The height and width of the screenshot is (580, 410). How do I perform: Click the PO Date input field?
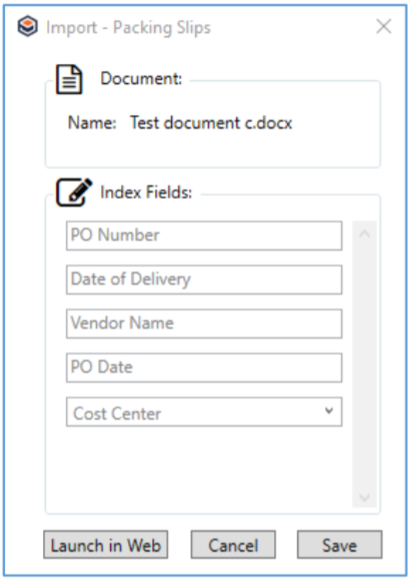click(204, 368)
